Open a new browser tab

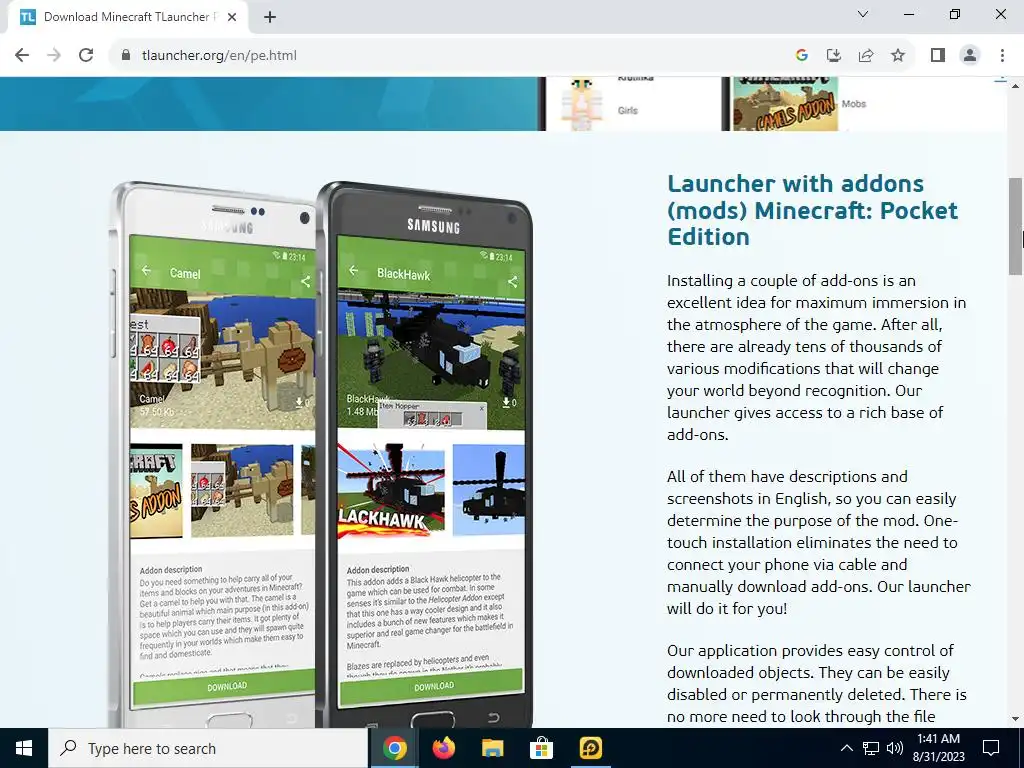click(270, 17)
